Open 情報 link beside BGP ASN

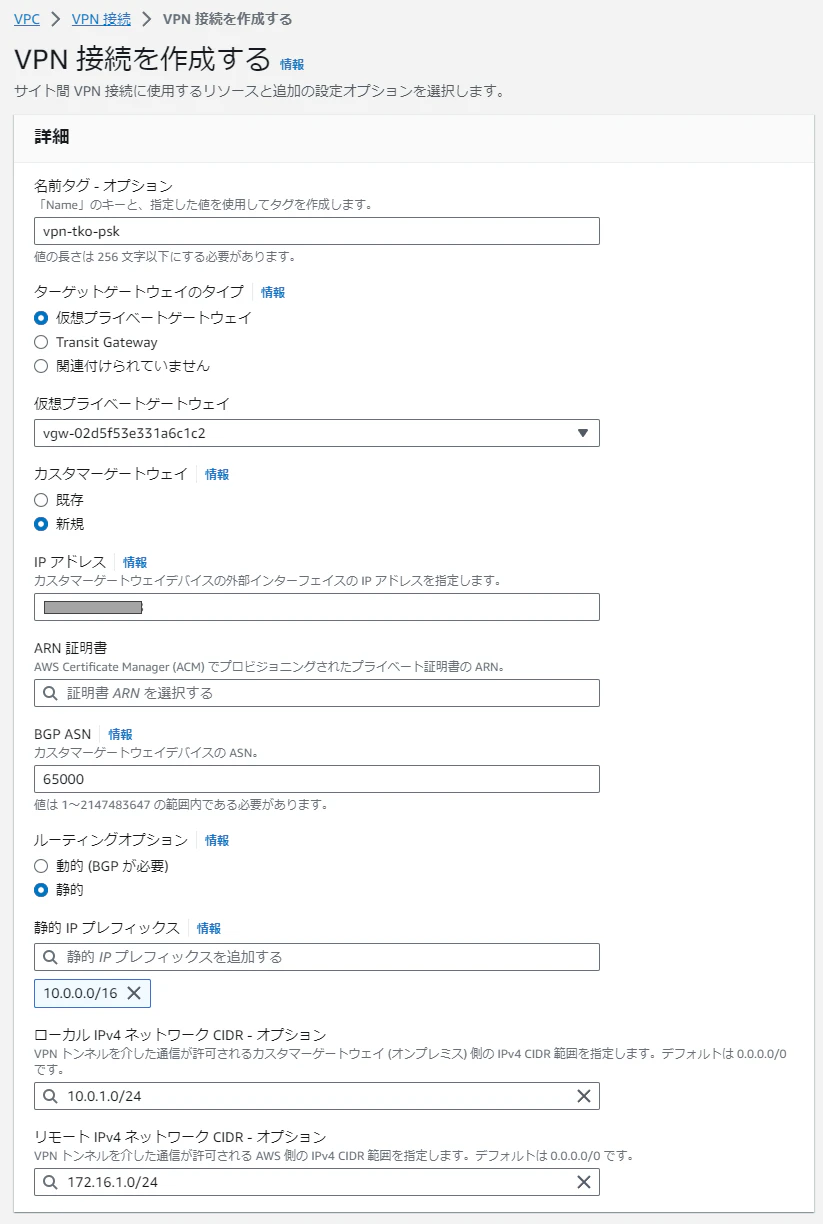[x=120, y=734]
